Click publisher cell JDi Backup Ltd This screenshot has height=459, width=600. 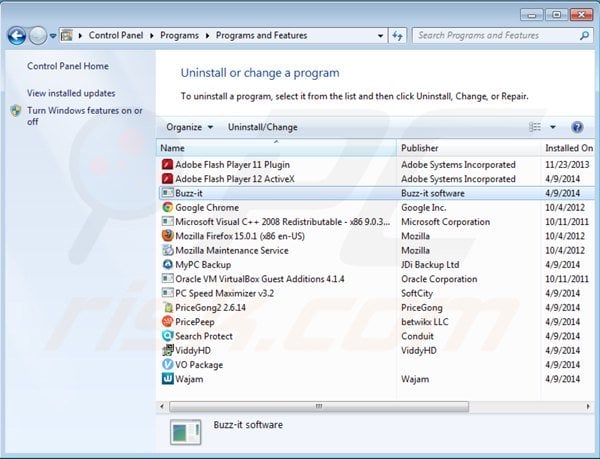point(430,265)
